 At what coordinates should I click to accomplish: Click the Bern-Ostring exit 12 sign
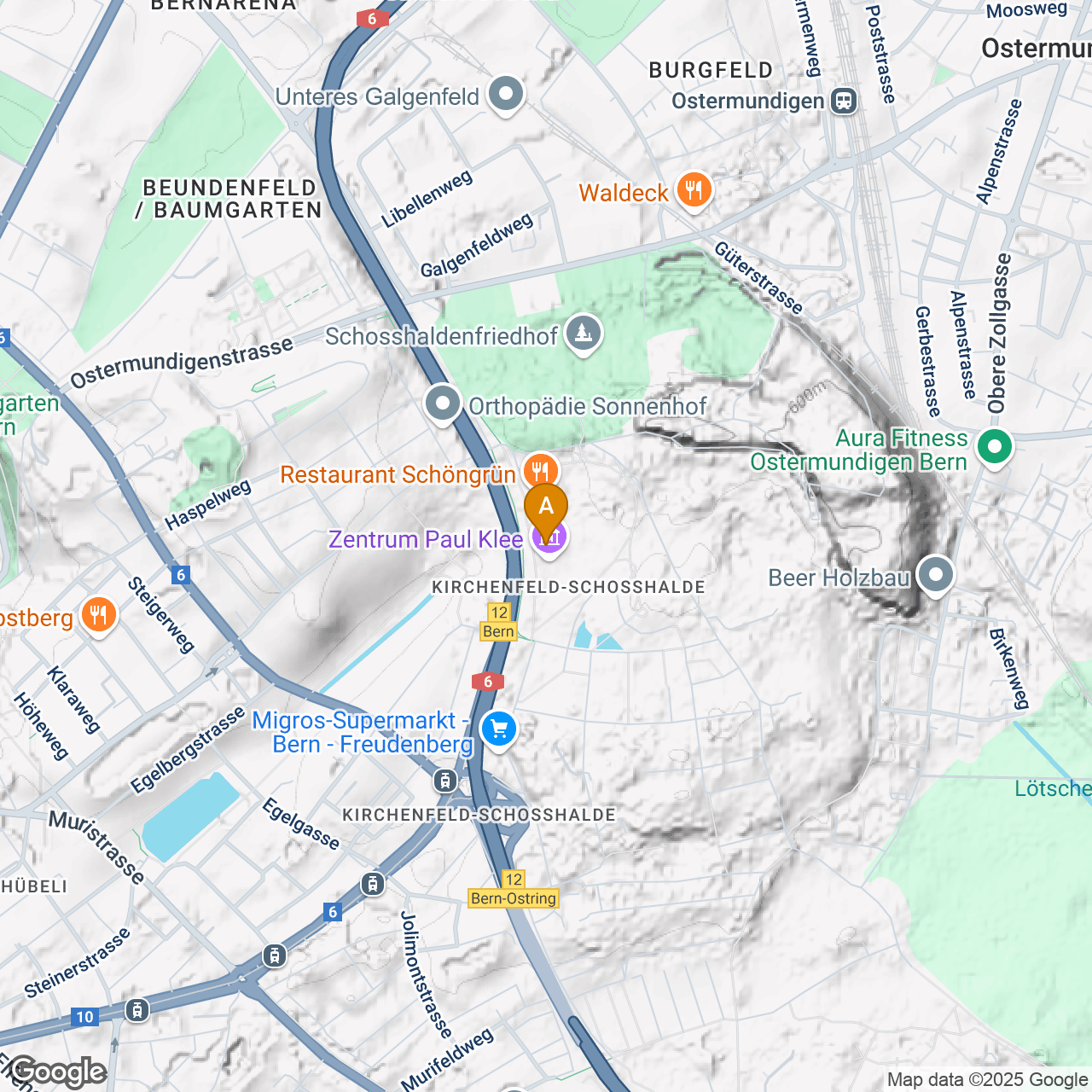pos(514,889)
